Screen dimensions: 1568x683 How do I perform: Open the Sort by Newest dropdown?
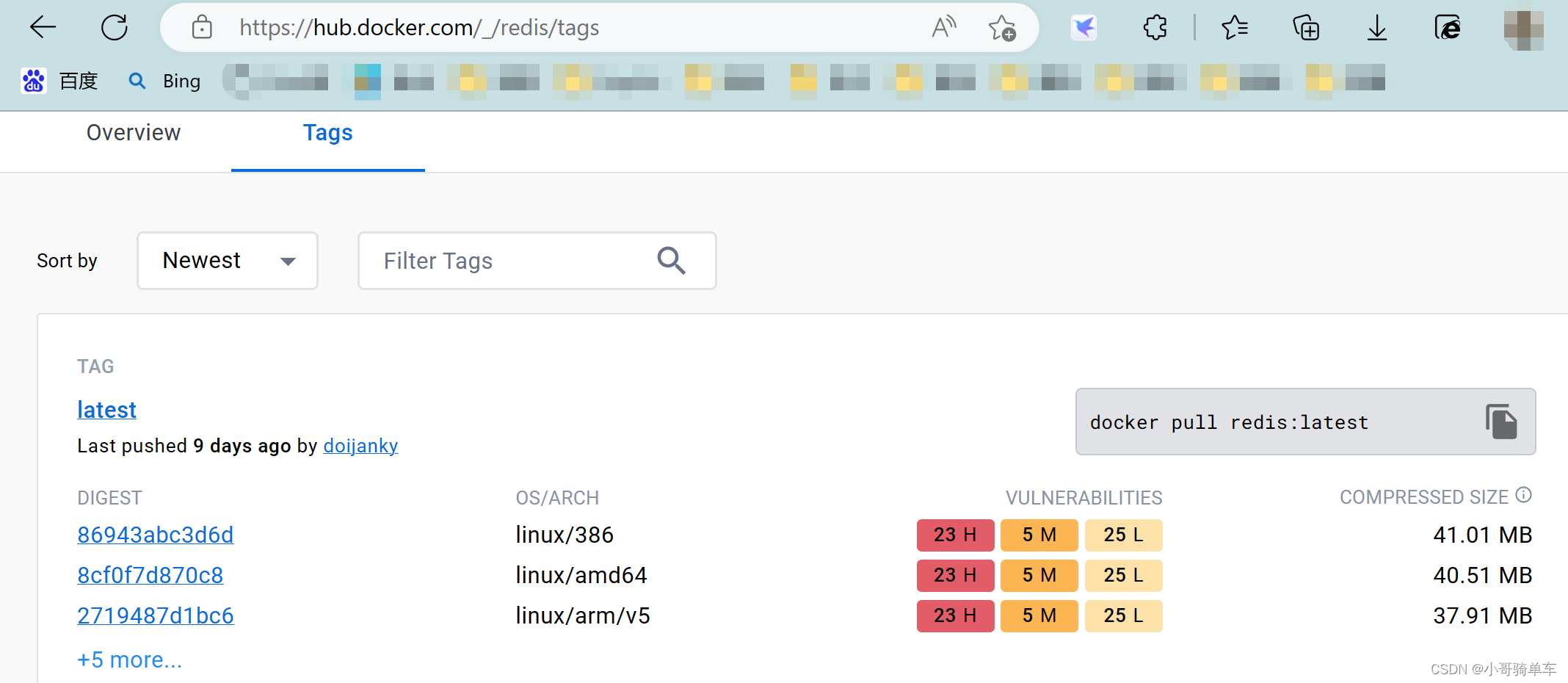228,261
